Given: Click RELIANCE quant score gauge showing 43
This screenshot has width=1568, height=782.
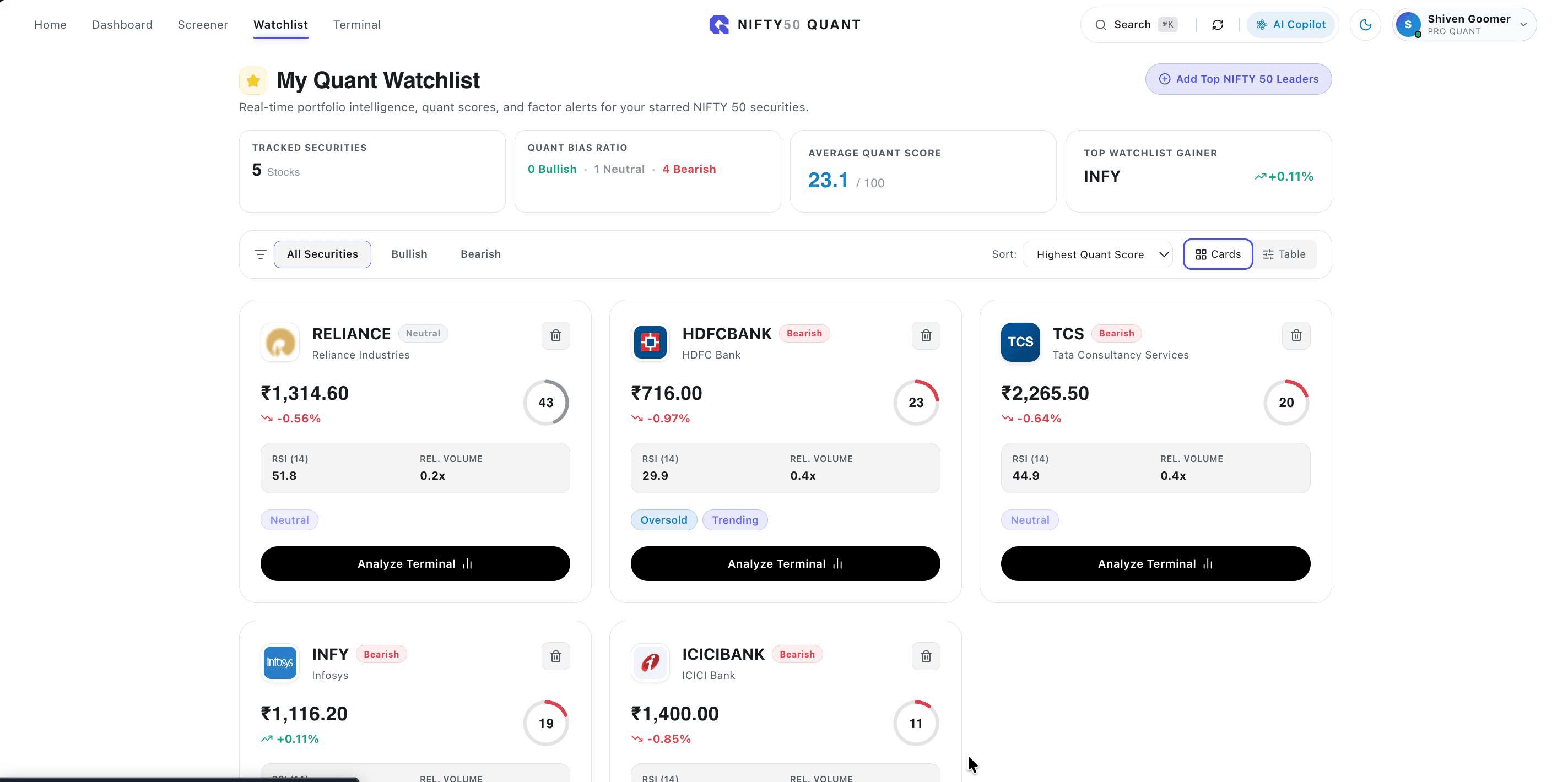Looking at the screenshot, I should pyautogui.click(x=545, y=402).
